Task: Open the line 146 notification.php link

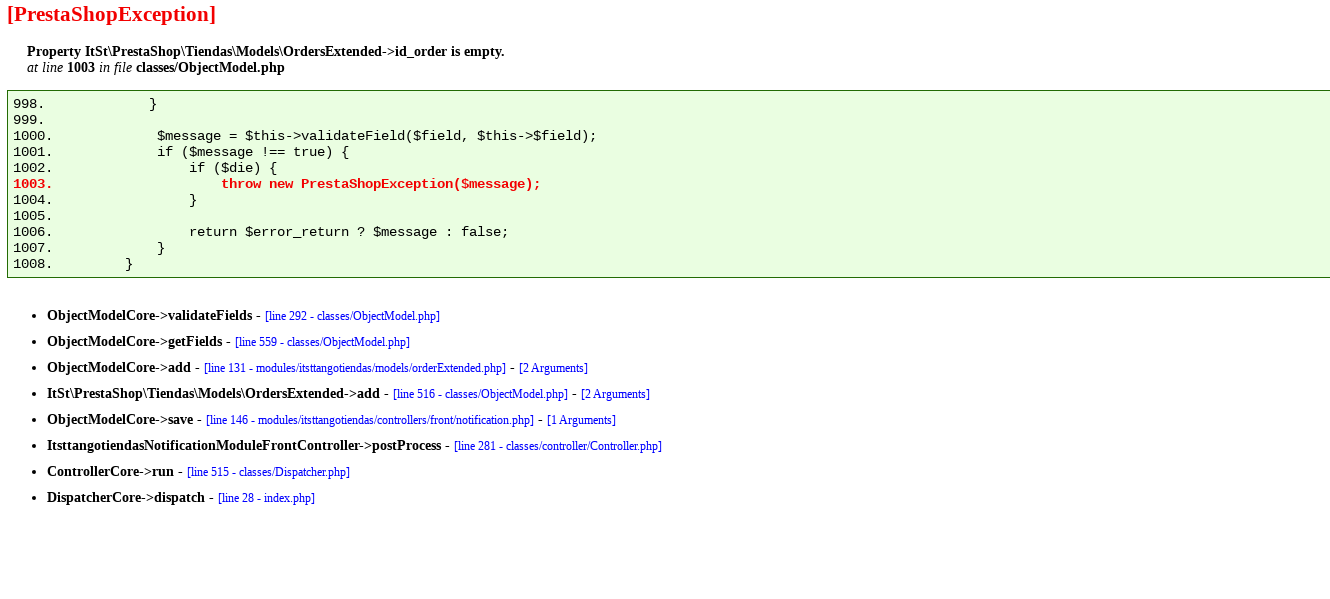Action: 370,420
